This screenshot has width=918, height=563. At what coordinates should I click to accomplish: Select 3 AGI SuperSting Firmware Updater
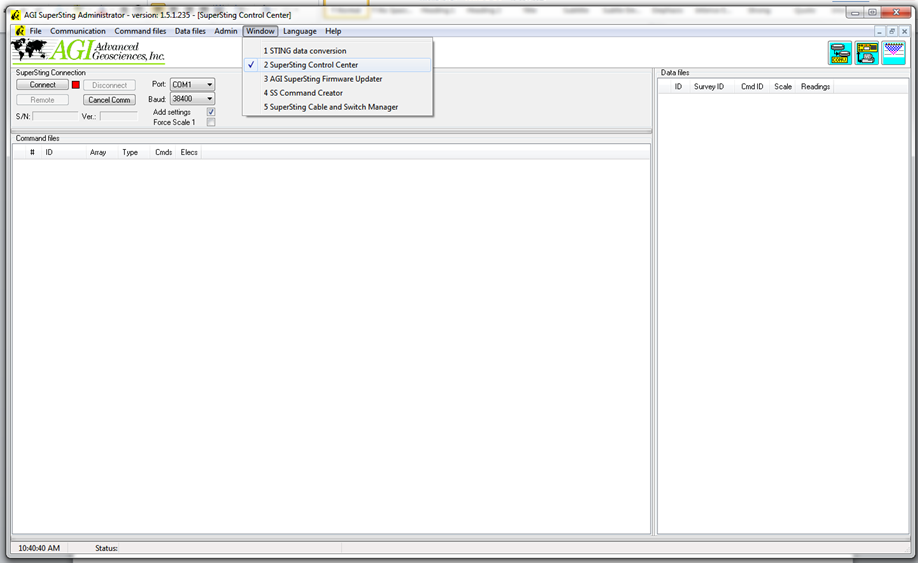(338, 79)
